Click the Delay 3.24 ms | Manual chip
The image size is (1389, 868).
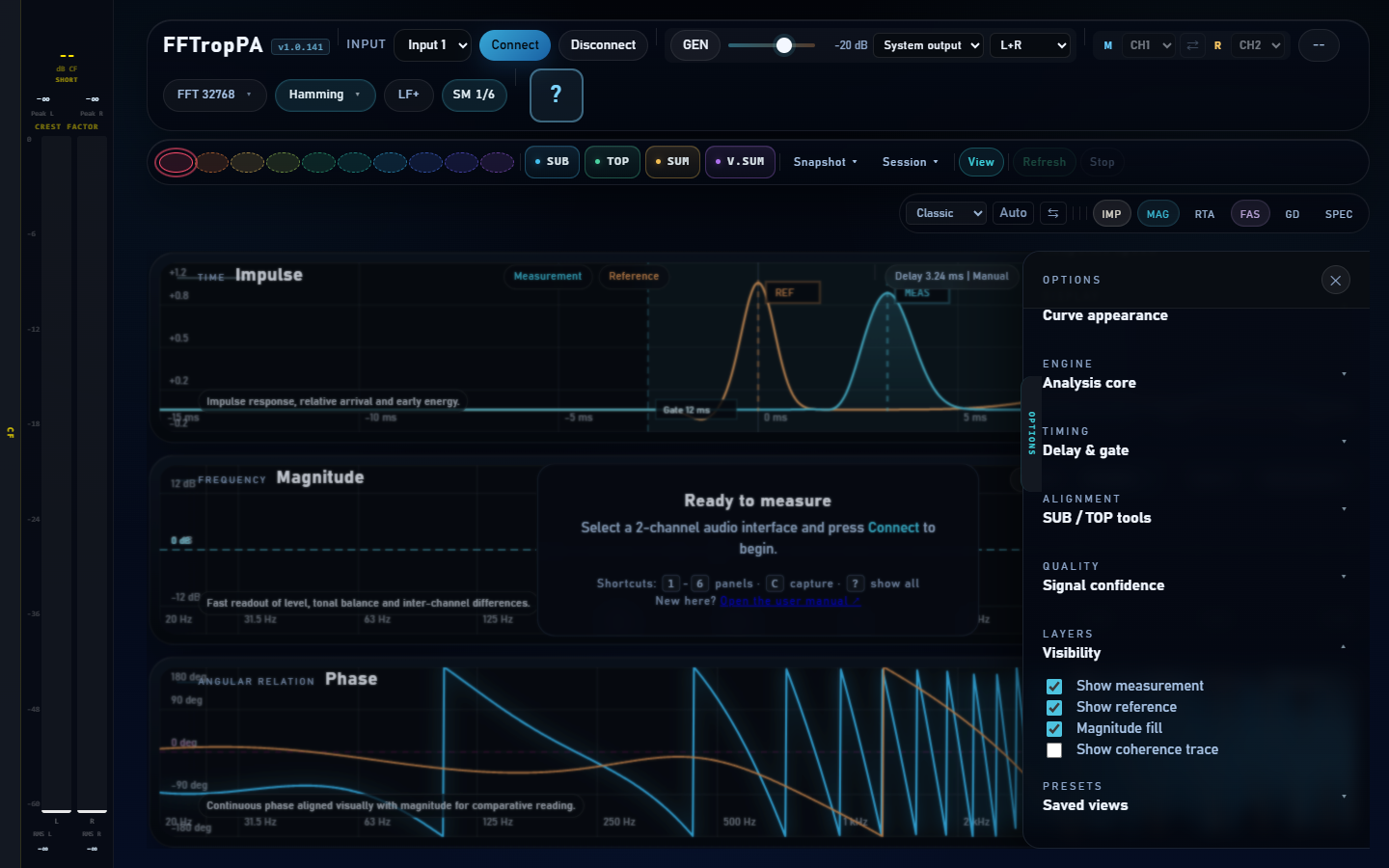(x=951, y=277)
